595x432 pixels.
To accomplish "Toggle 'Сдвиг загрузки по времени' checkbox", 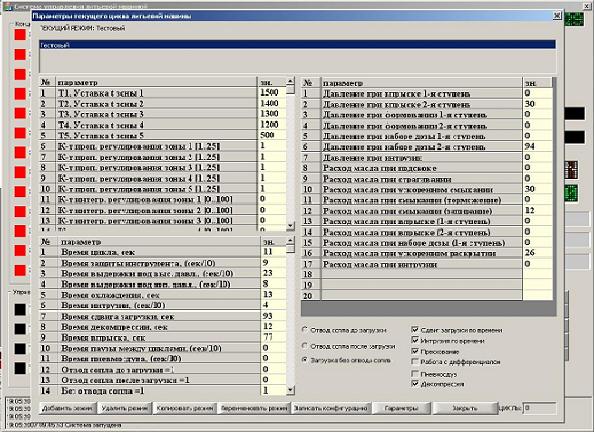I will (415, 330).
